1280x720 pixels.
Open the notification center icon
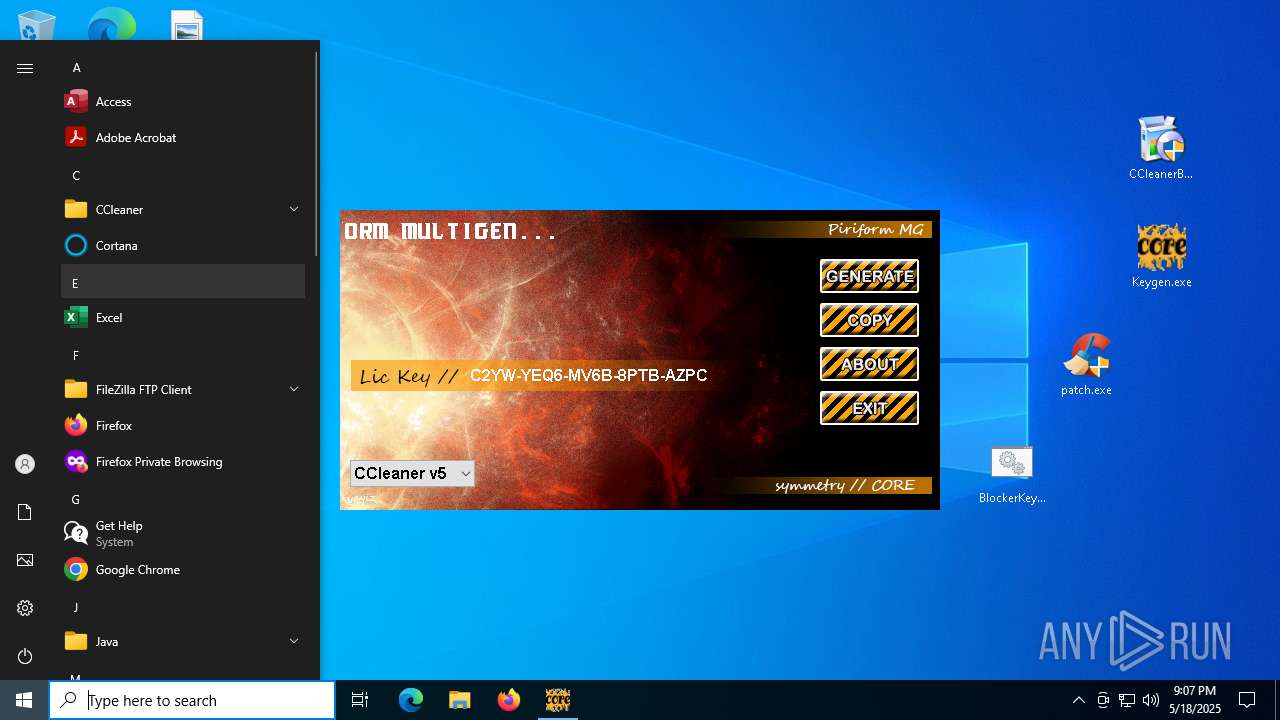click(1247, 700)
